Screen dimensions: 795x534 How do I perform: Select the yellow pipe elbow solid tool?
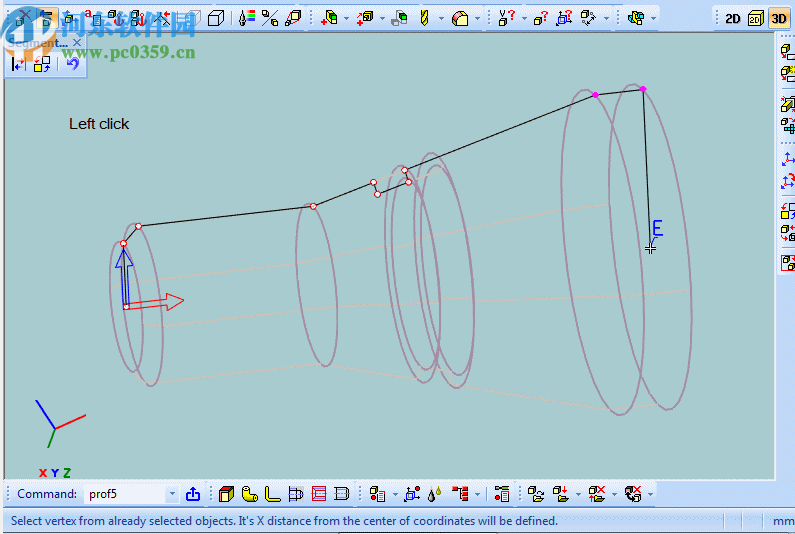pos(249,494)
